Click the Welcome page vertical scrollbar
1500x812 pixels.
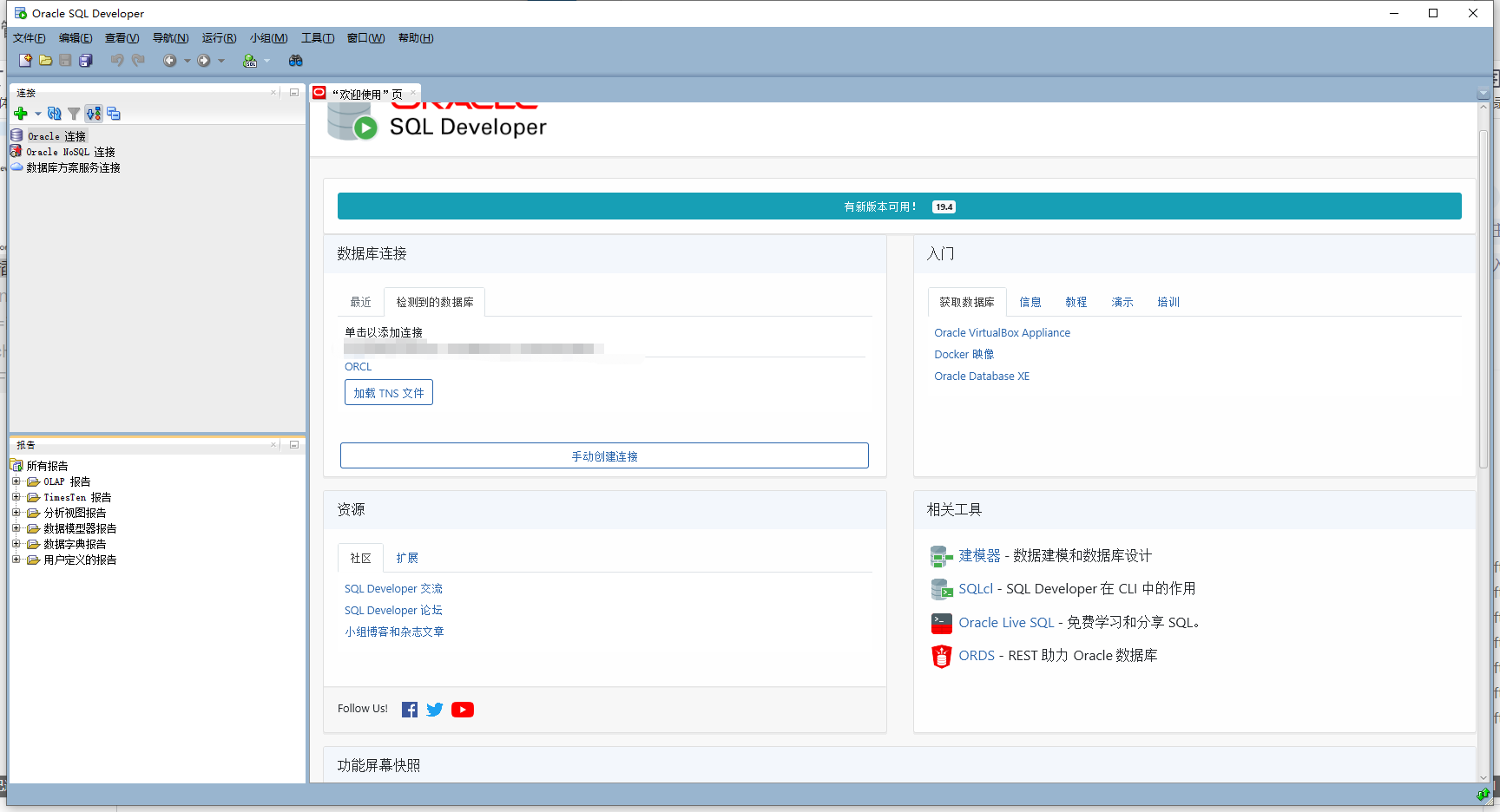pyautogui.click(x=1484, y=299)
